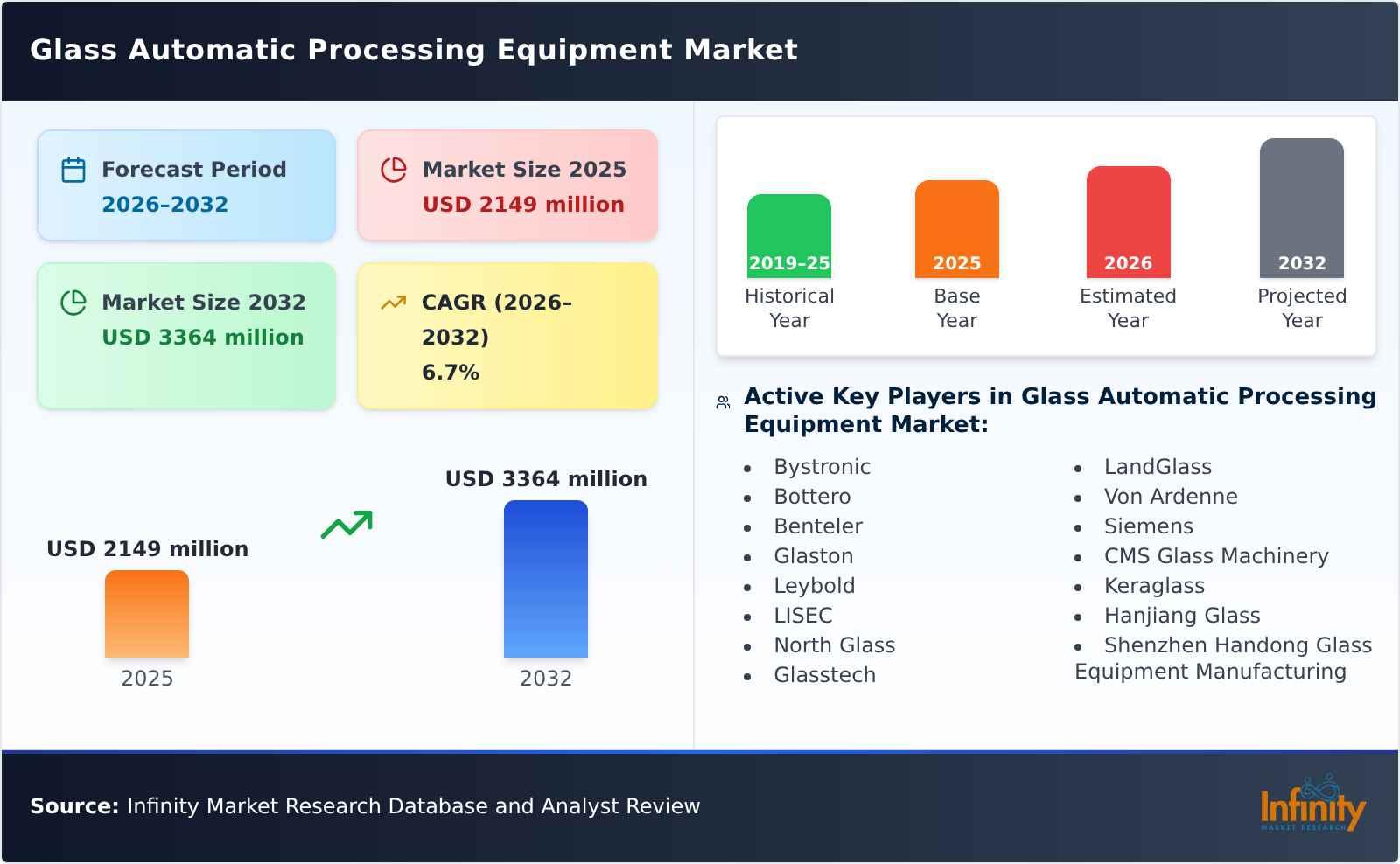Click the calendar icon beside Forecast Period
1400x864 pixels.
click(x=73, y=169)
